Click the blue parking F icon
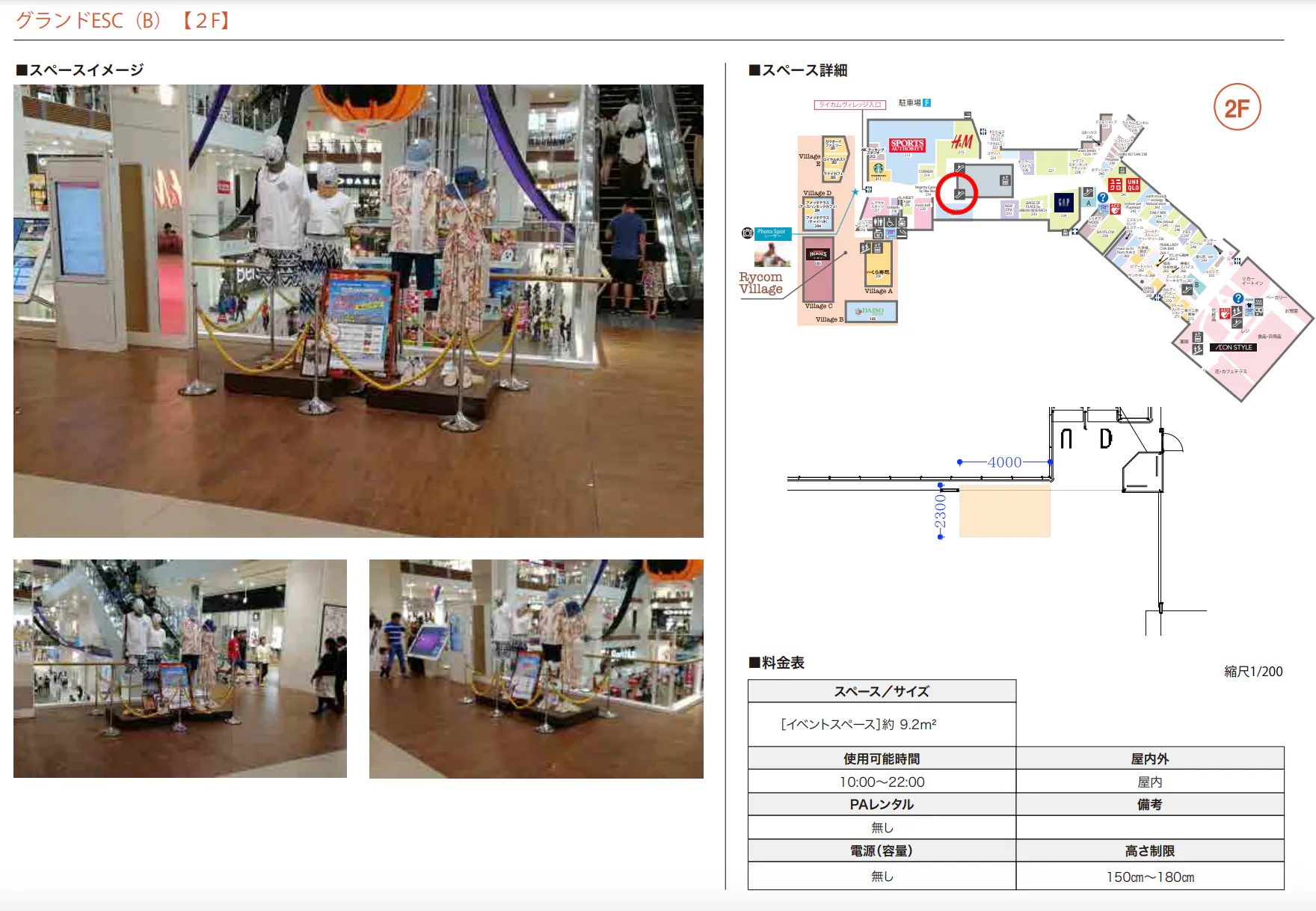 [x=926, y=102]
